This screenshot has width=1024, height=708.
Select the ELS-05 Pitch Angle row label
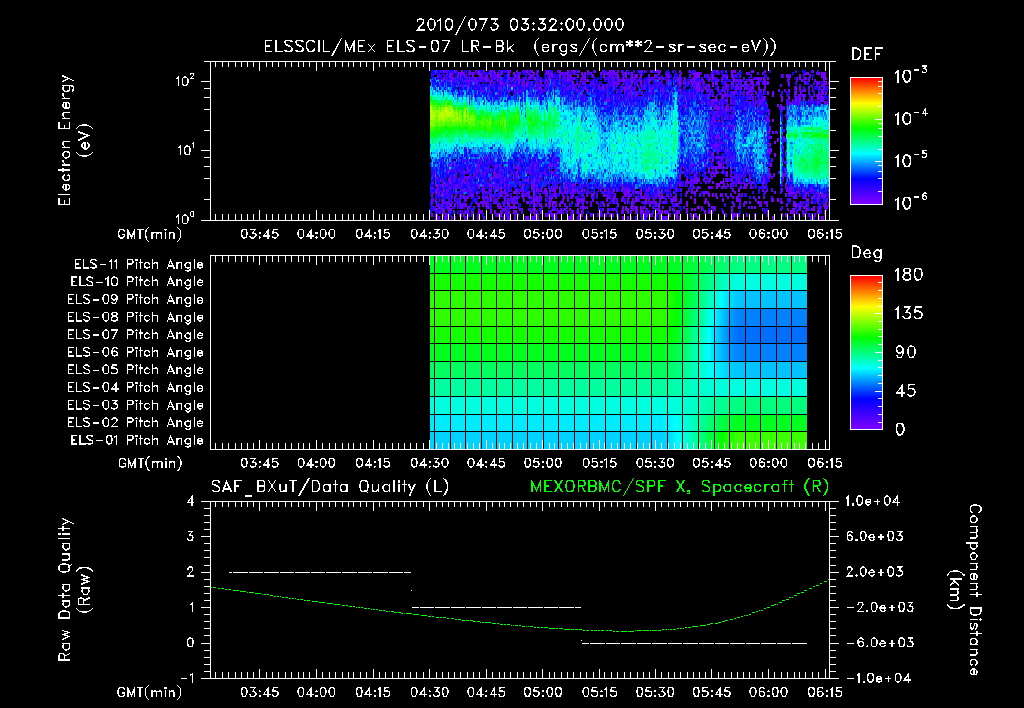click(x=136, y=370)
